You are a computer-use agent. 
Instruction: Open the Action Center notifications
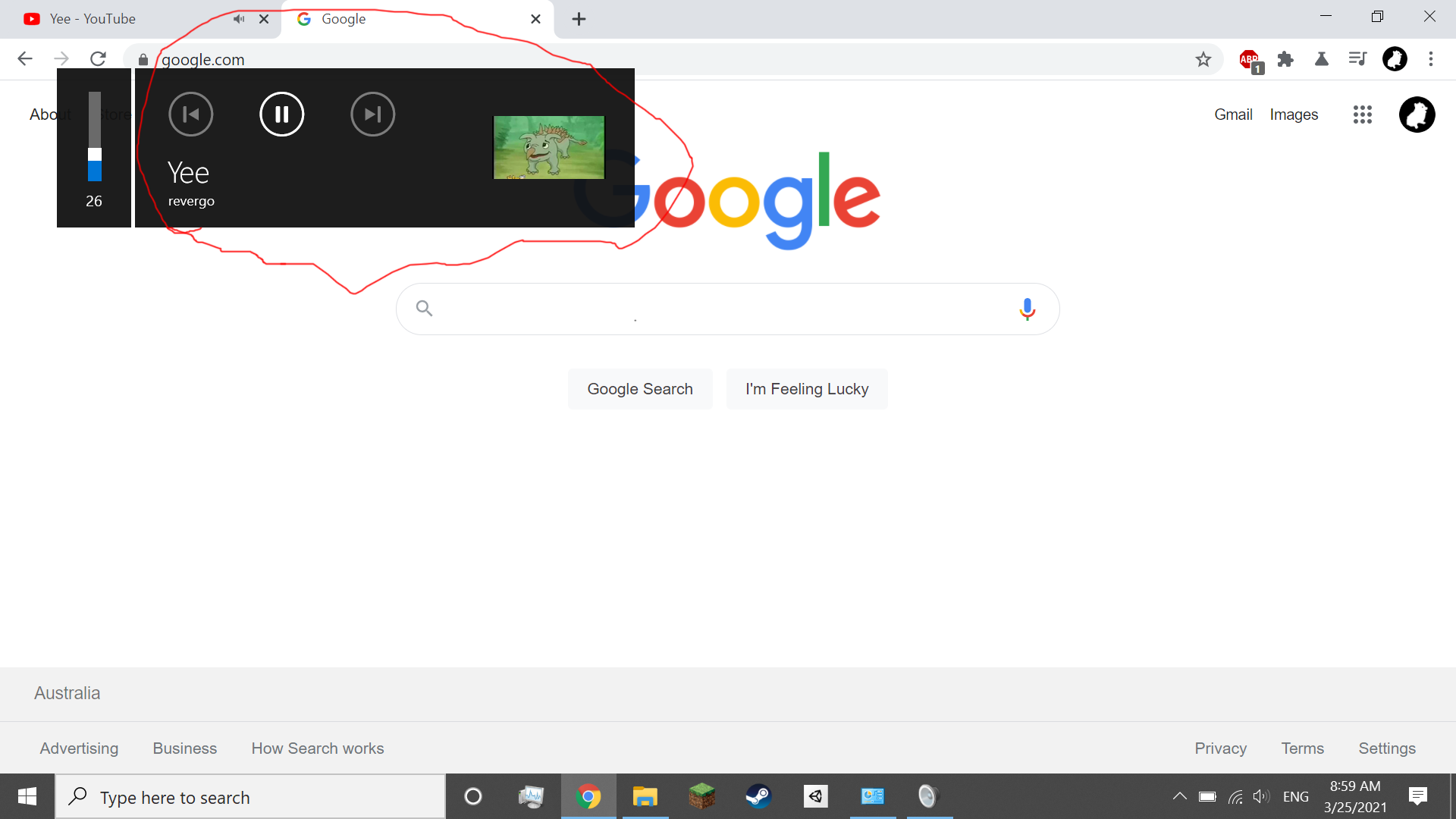pyautogui.click(x=1417, y=796)
